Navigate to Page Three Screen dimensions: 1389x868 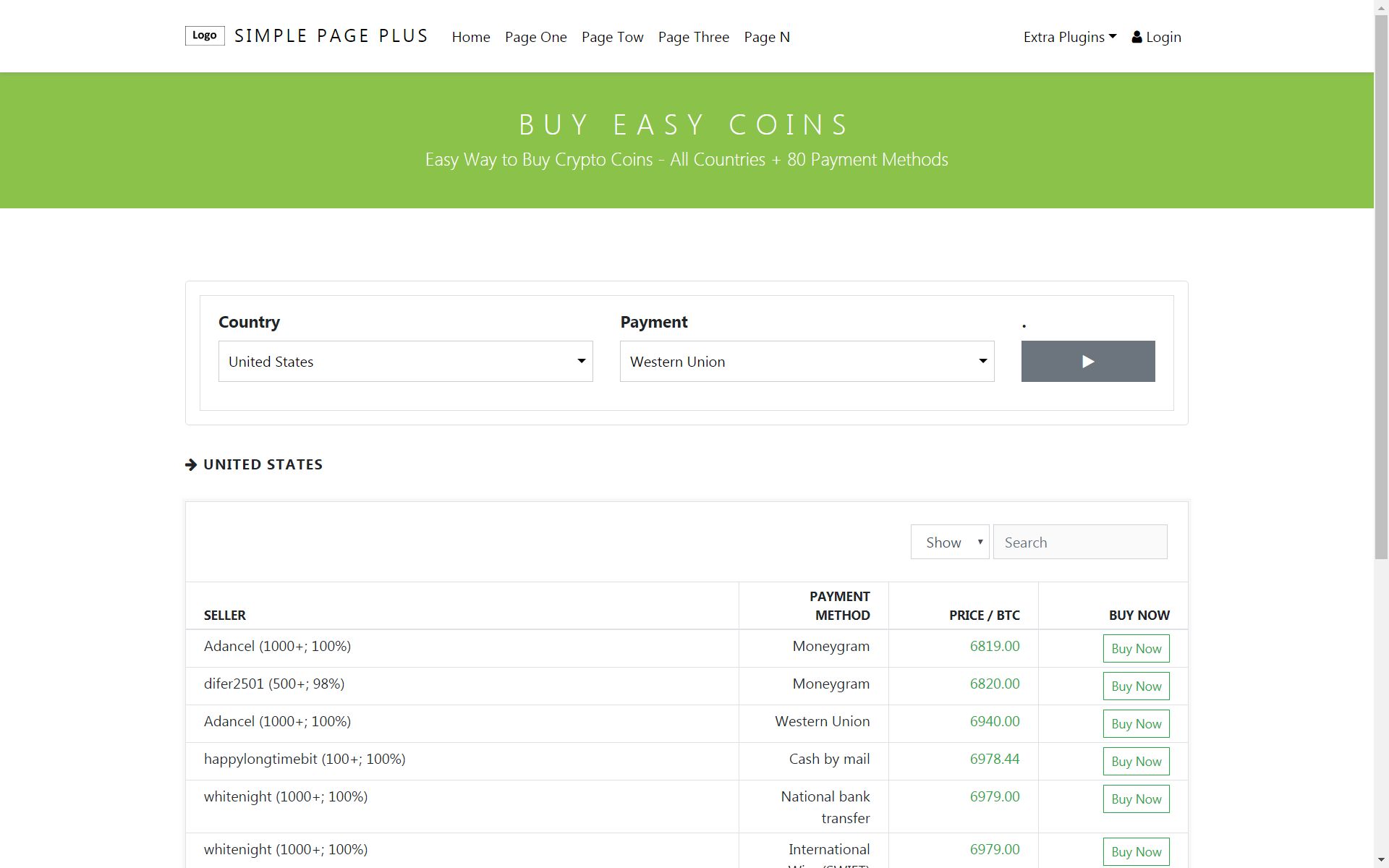[693, 37]
